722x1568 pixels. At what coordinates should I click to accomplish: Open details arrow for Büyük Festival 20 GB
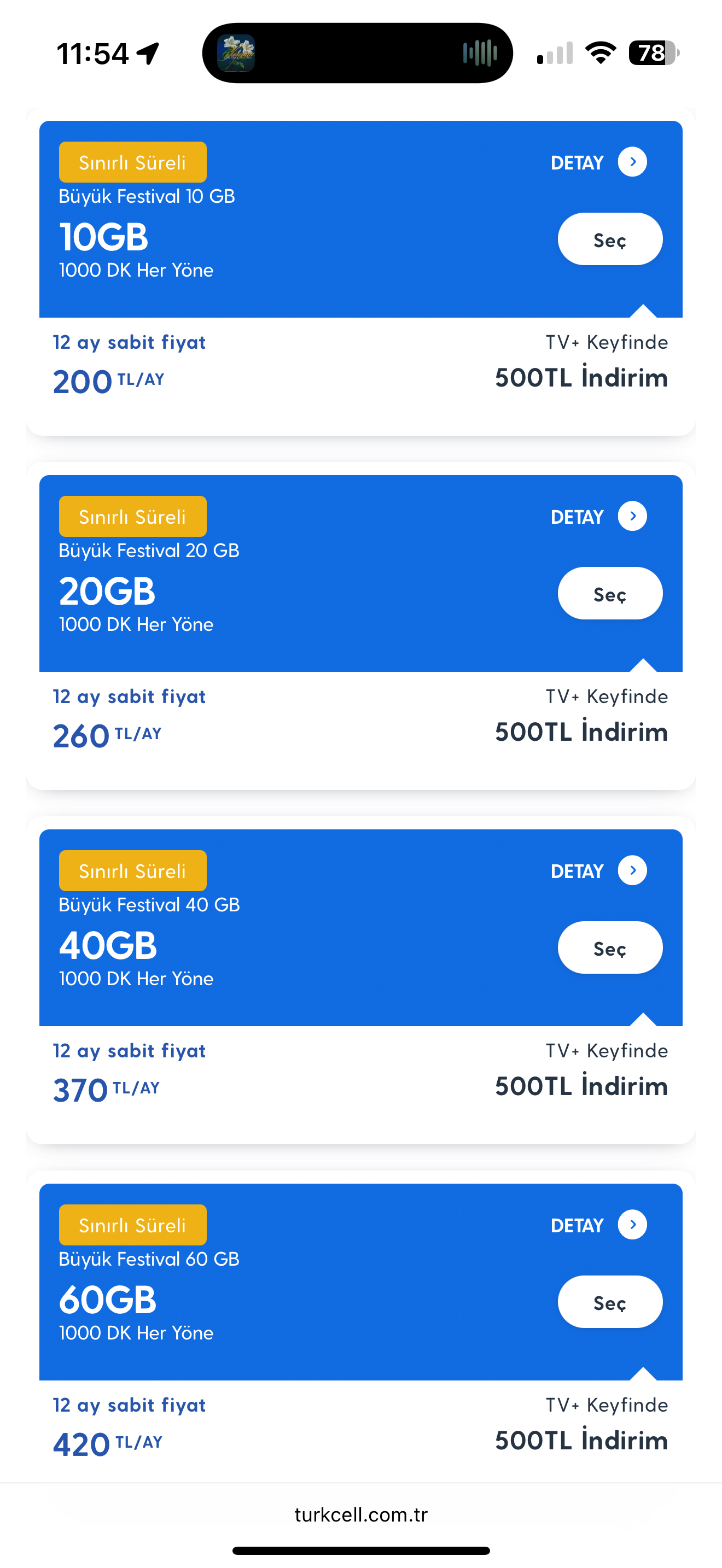632,516
